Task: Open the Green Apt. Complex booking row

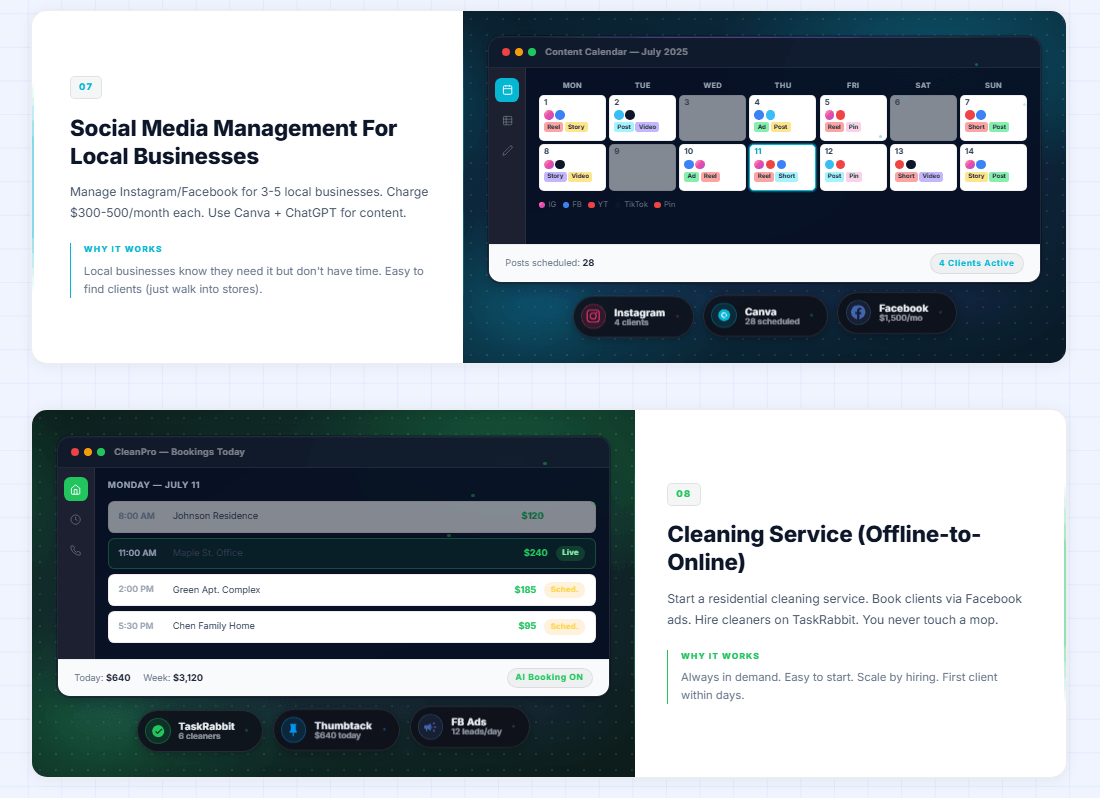Action: [351, 590]
